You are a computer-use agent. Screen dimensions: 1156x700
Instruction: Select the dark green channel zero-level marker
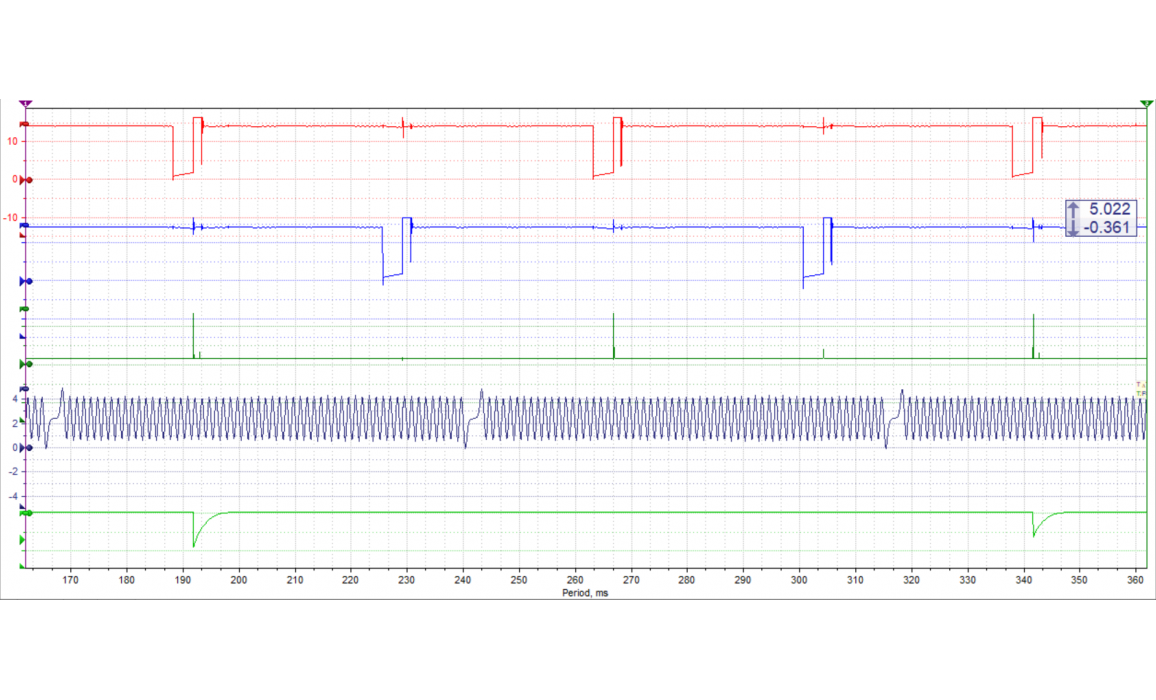tap(28, 364)
